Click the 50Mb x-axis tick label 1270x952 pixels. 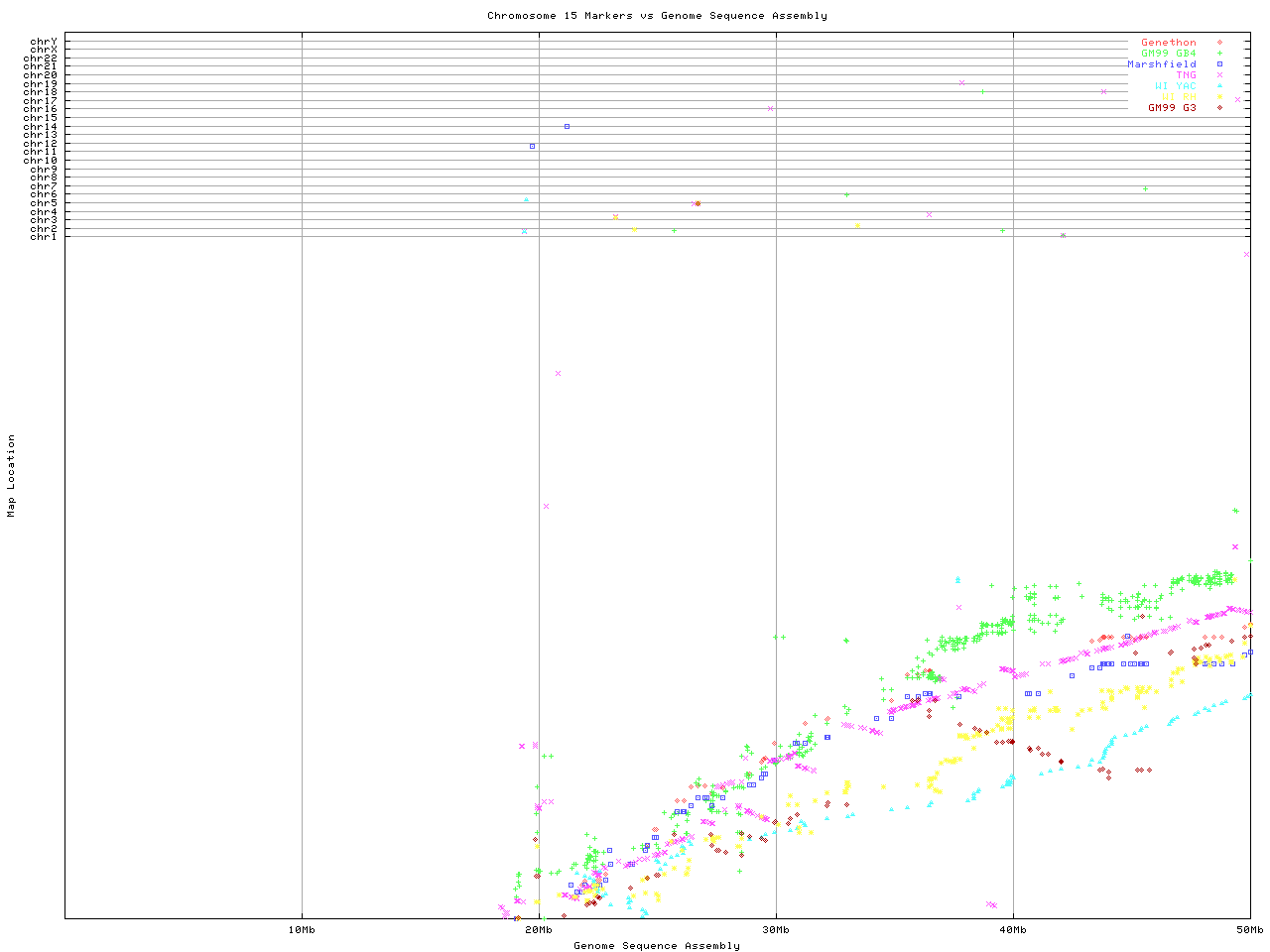1249,930
